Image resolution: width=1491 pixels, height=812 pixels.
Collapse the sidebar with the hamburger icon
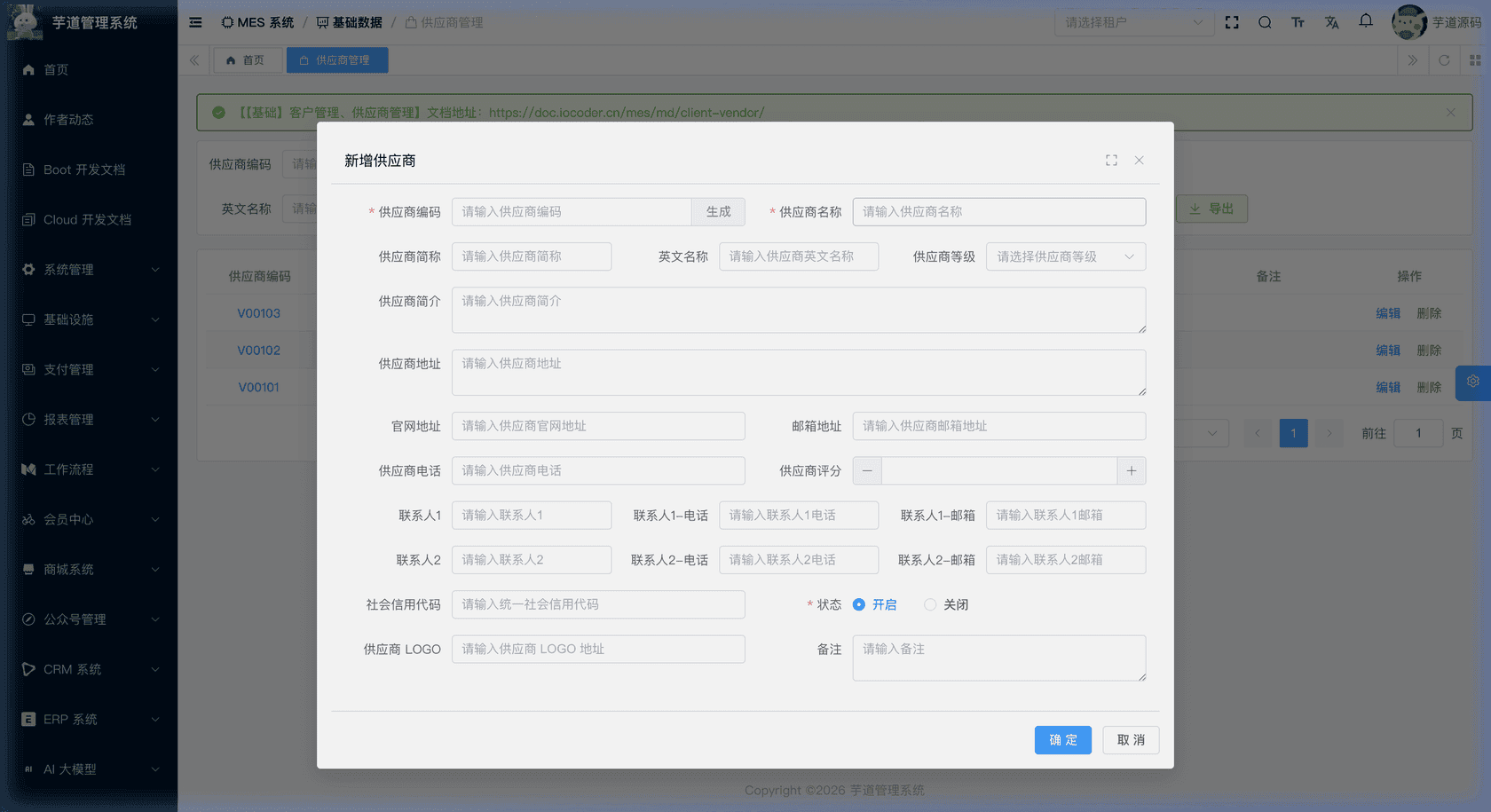pos(194,22)
